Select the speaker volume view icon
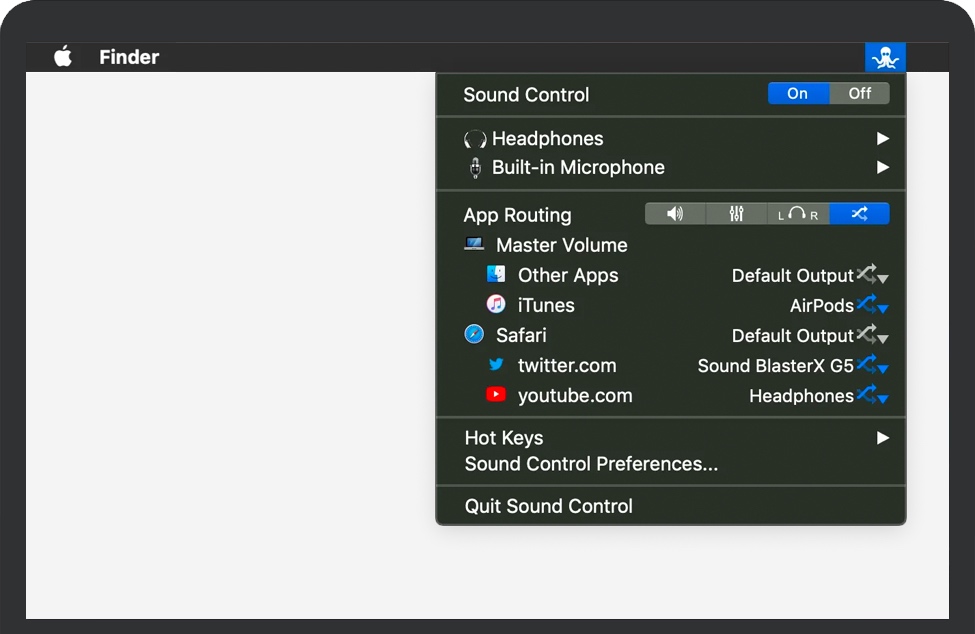Image resolution: width=975 pixels, height=634 pixels. [x=675, y=213]
